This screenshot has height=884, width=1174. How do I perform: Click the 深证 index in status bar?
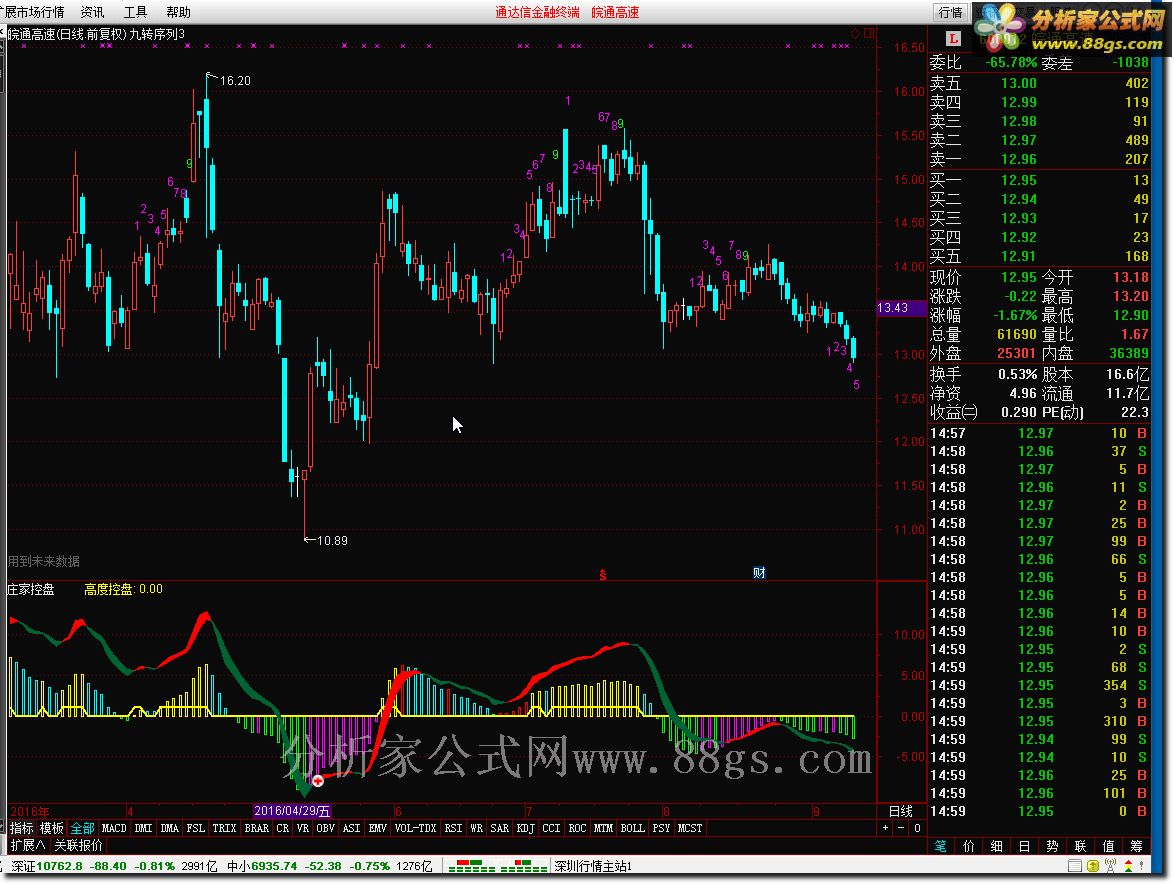tap(114, 866)
